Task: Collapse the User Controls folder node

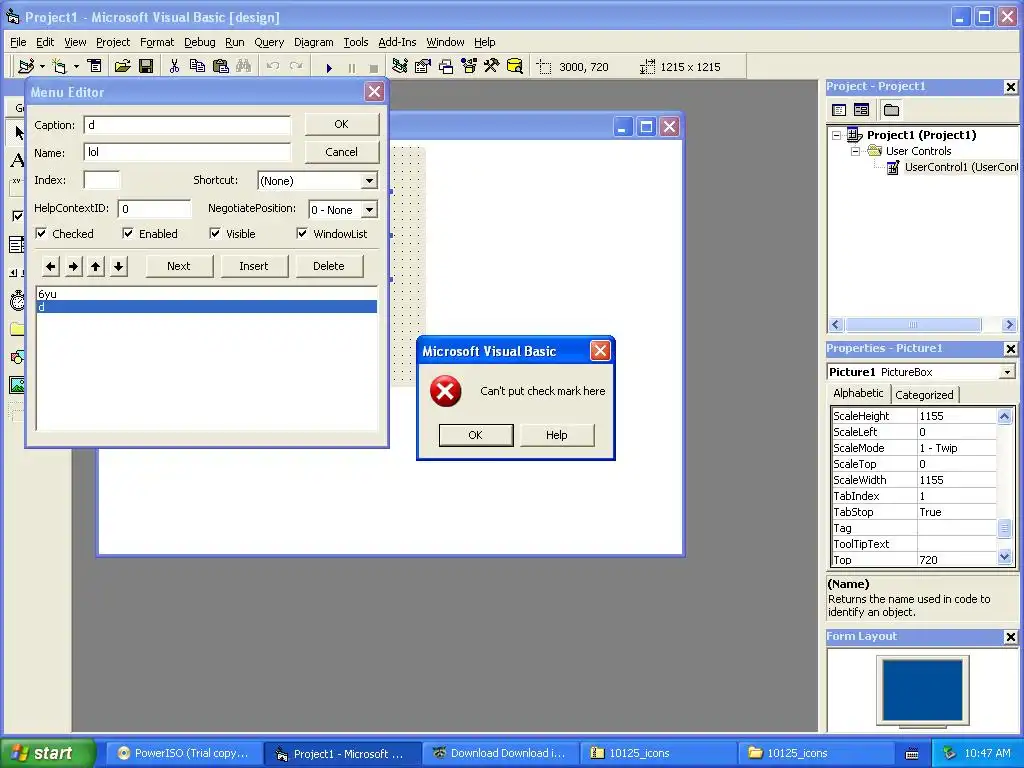Action: pyautogui.click(x=856, y=151)
